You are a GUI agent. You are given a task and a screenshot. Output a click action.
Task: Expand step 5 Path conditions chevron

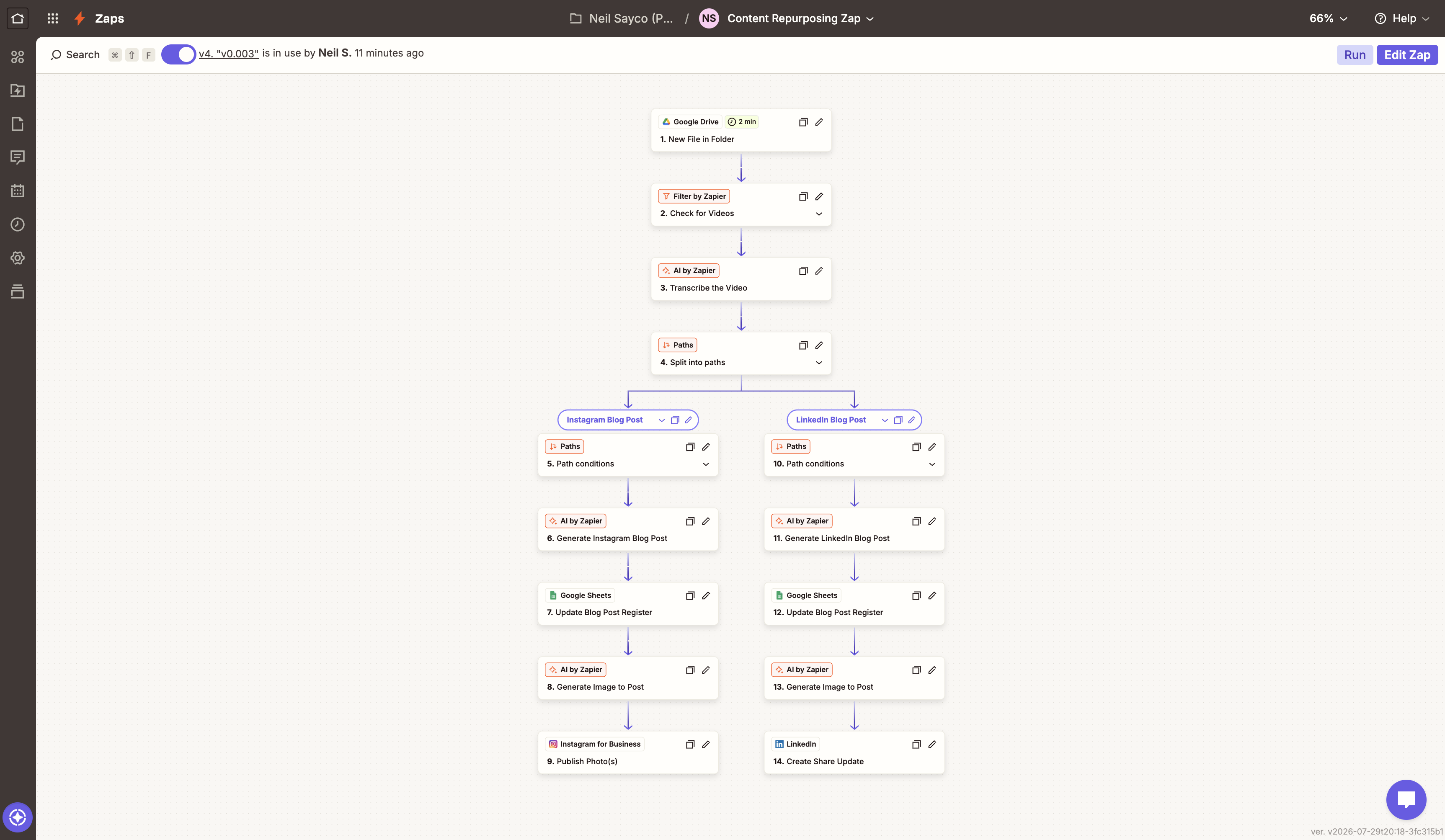click(x=706, y=464)
